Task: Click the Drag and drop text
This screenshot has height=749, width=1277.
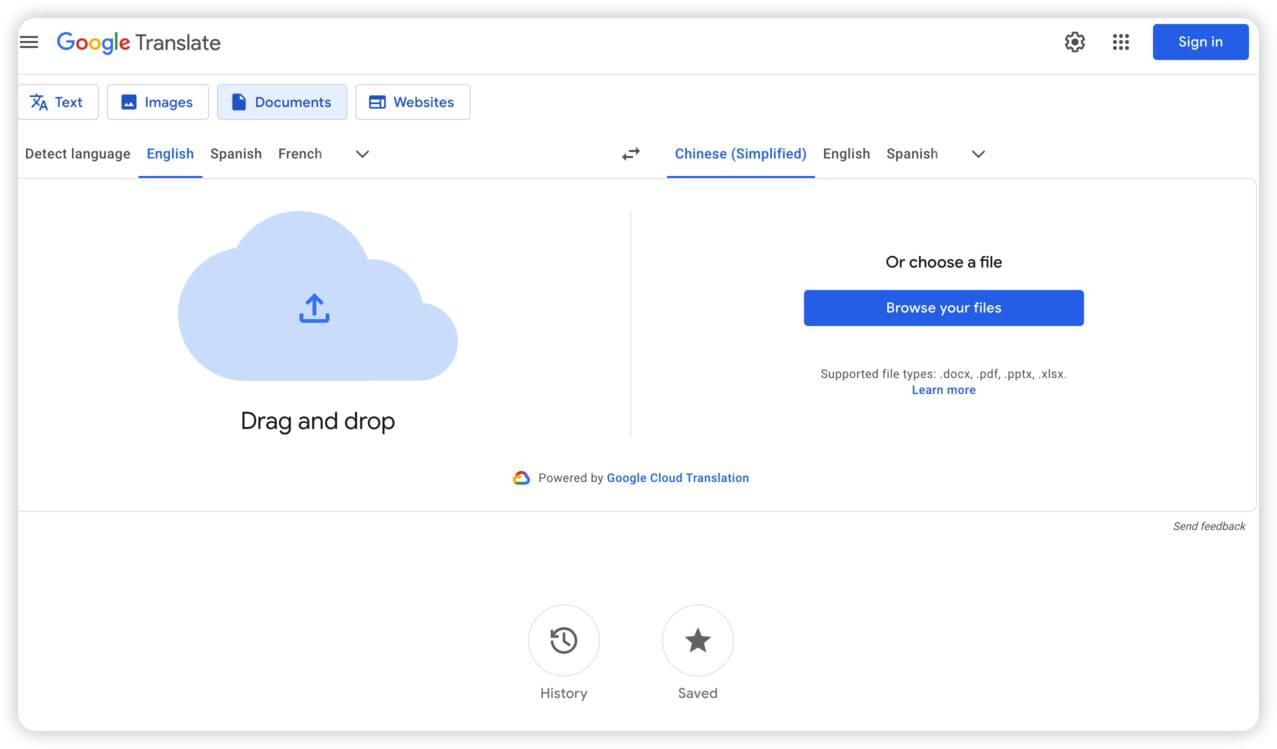Action: tap(318, 421)
